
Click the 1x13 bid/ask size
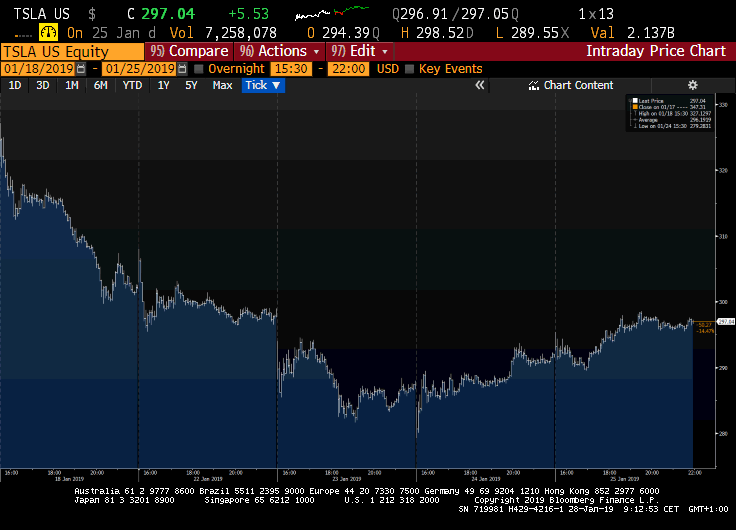point(596,14)
